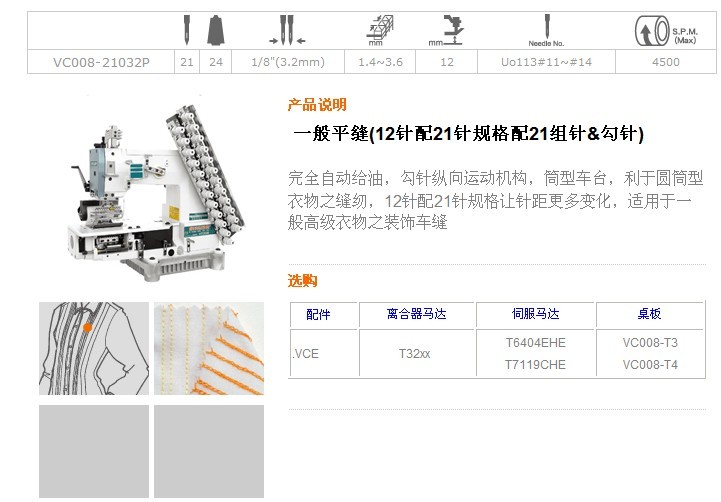Select the VC008-T4 table option
This screenshot has width=721, height=502.
point(650,365)
